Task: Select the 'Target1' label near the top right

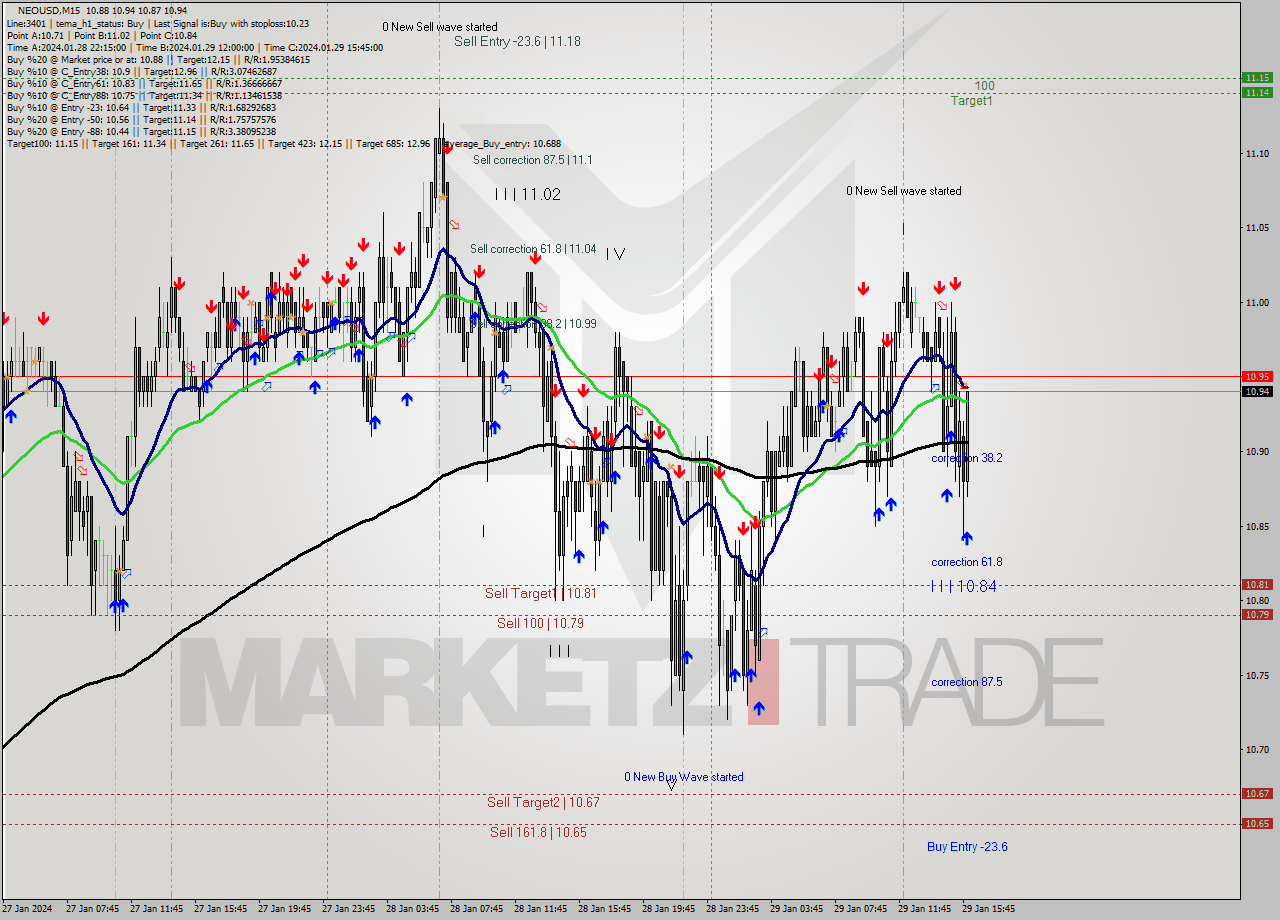Action: click(971, 101)
